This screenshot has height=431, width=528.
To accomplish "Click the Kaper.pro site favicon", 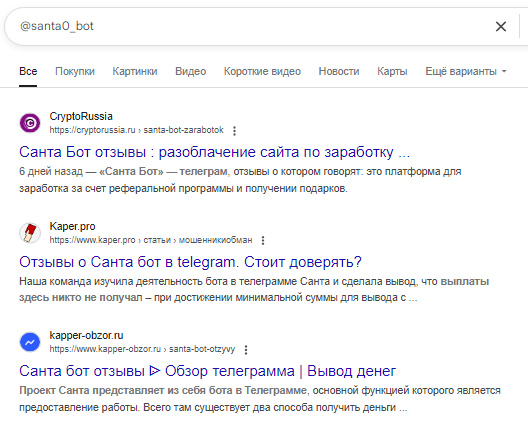I will [30, 233].
